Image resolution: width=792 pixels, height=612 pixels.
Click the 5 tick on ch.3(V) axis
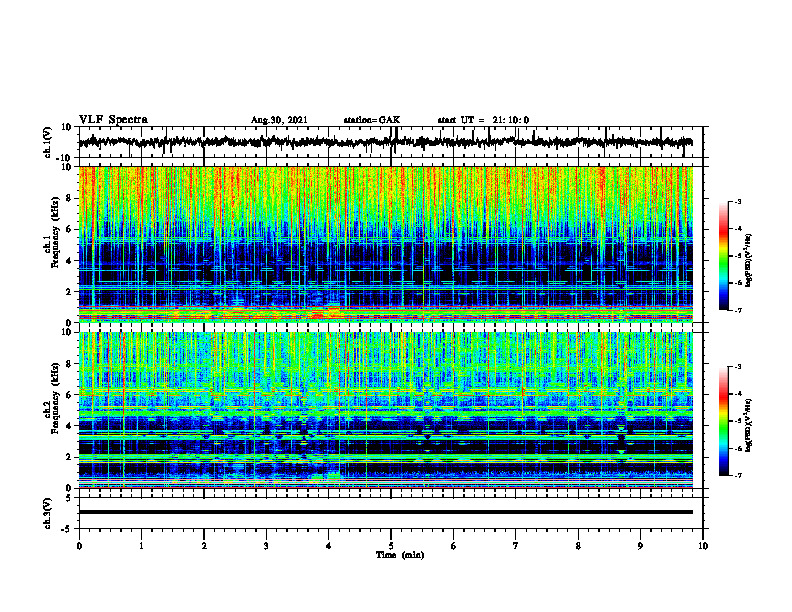click(x=70, y=498)
